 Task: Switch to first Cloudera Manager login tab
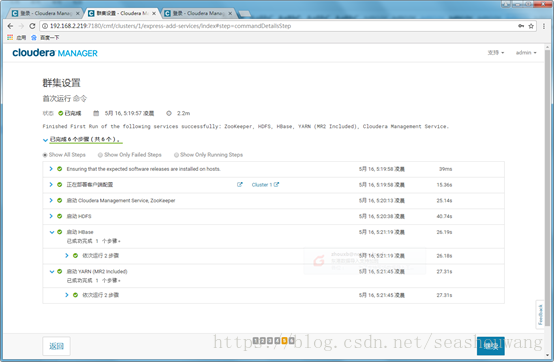pos(45,13)
